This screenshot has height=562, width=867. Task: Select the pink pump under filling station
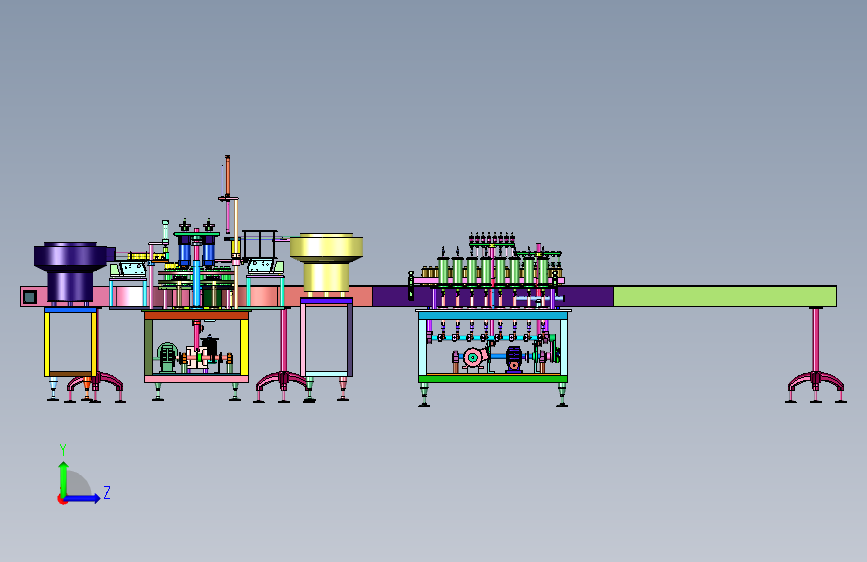pyautogui.click(x=474, y=357)
